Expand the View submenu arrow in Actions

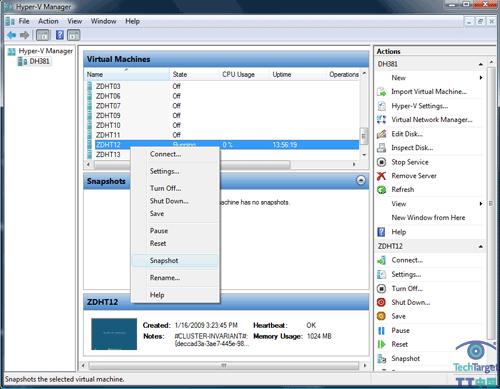481,204
